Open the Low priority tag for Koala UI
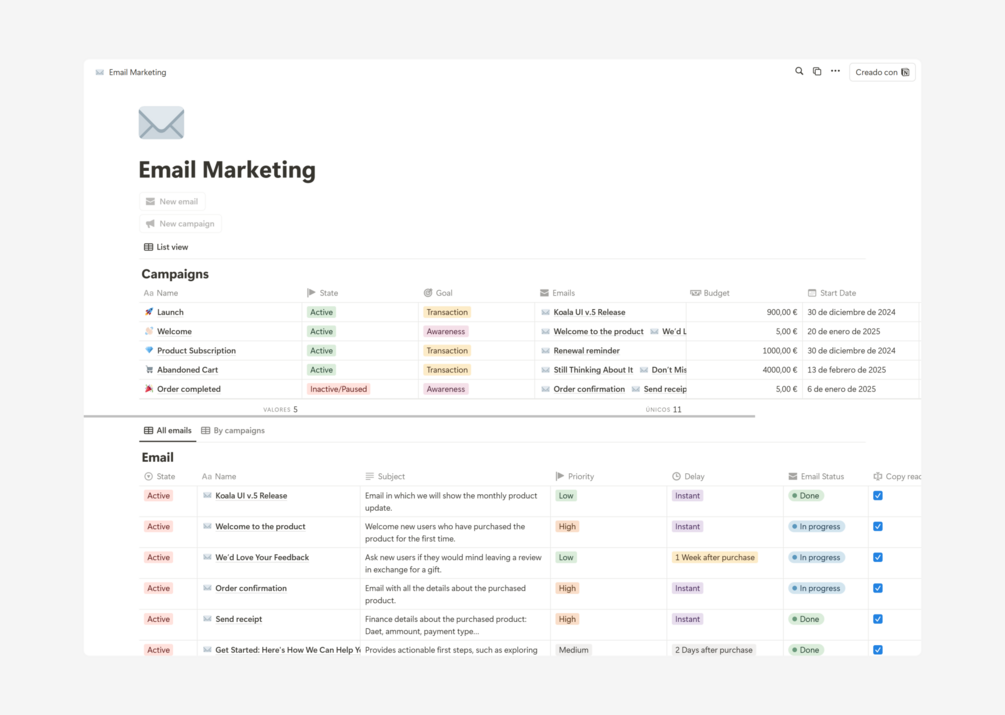 (566, 495)
